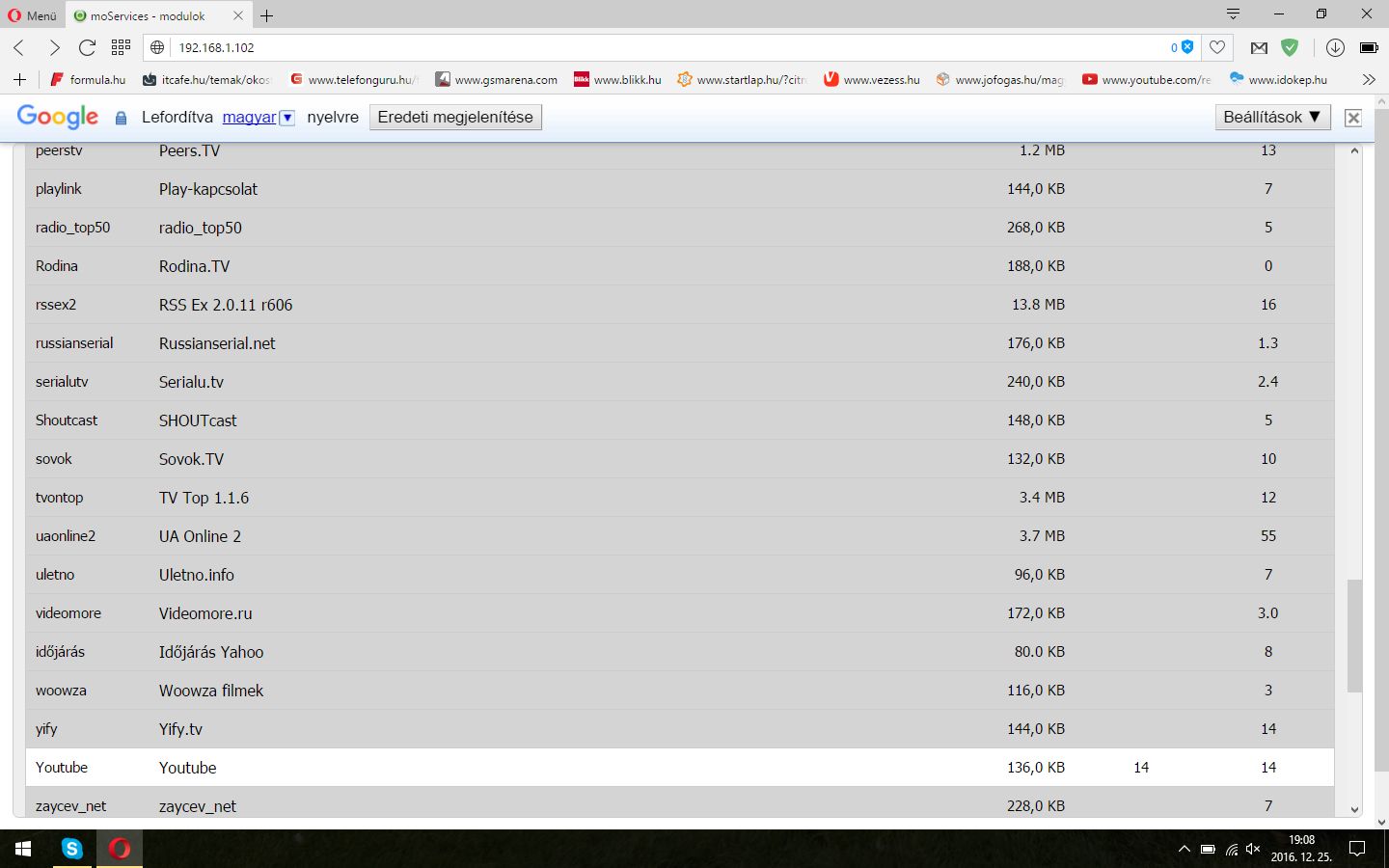Close the Google translate bar
This screenshot has width=1389, height=868.
pos(1353,118)
